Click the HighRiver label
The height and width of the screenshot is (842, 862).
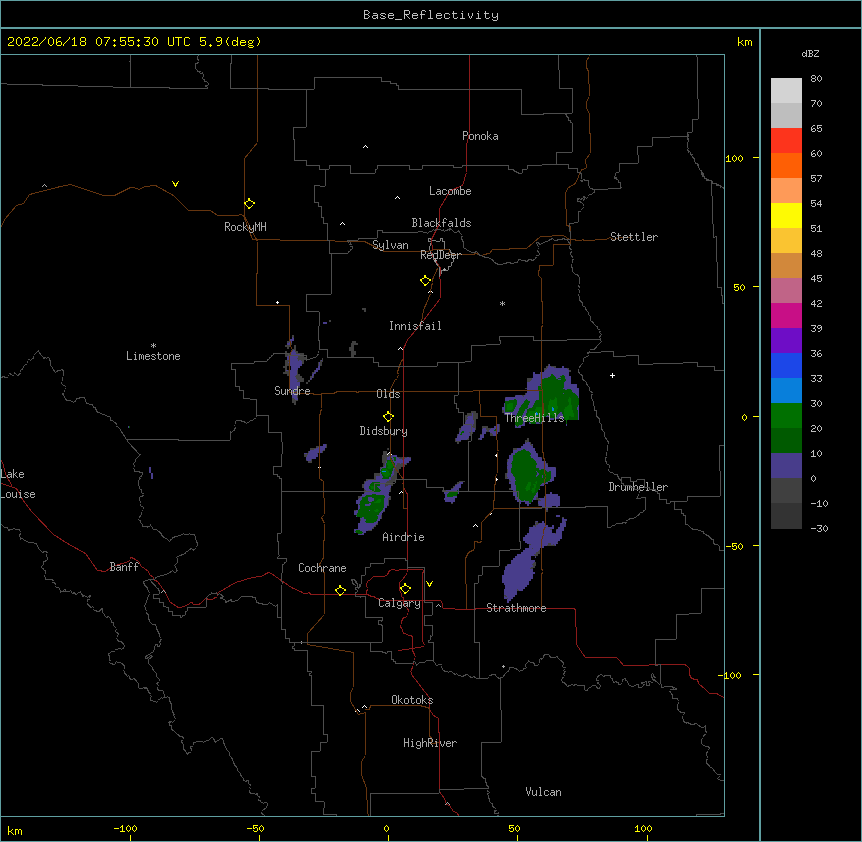(x=430, y=743)
